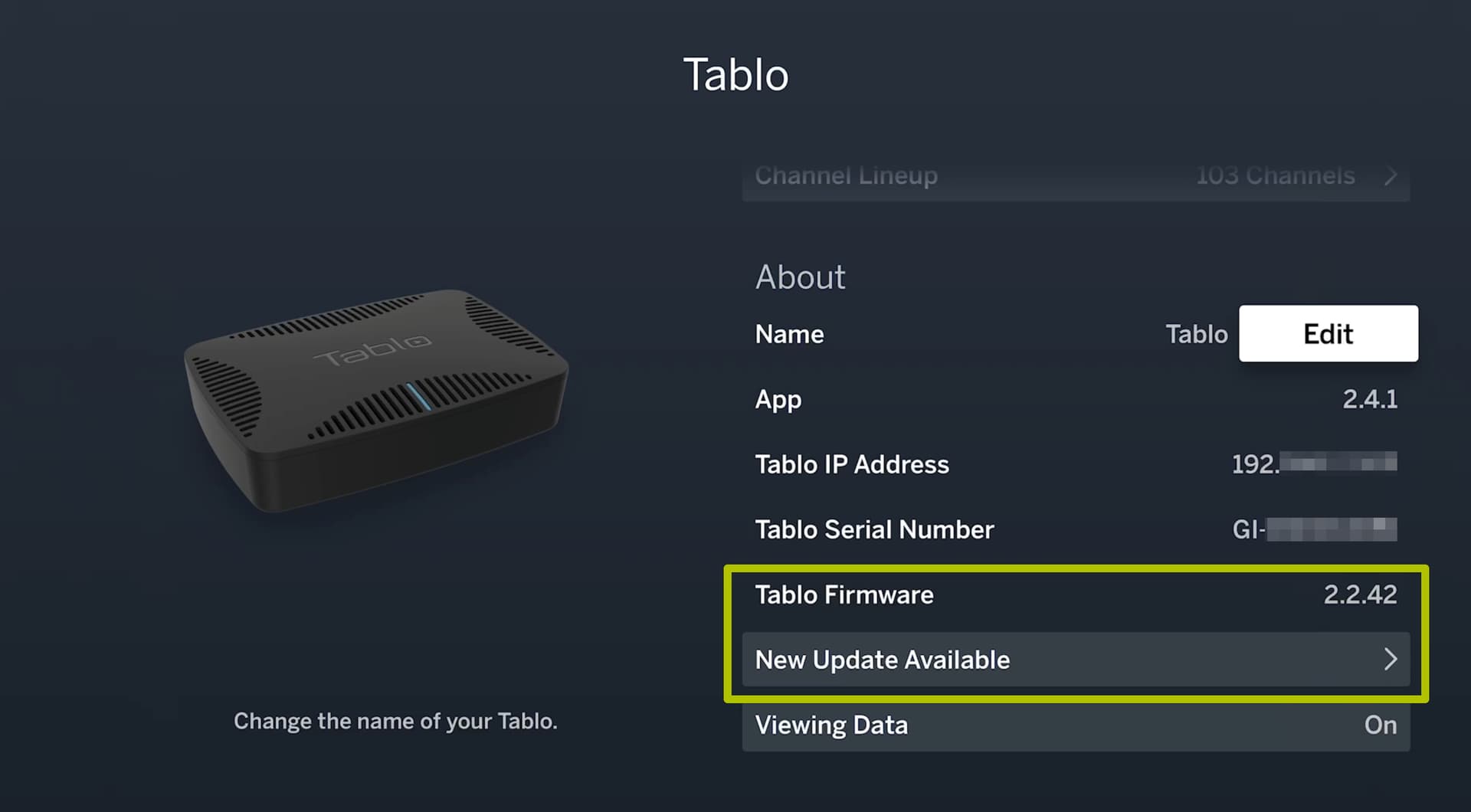Click the 103 Channels value

(x=1275, y=176)
